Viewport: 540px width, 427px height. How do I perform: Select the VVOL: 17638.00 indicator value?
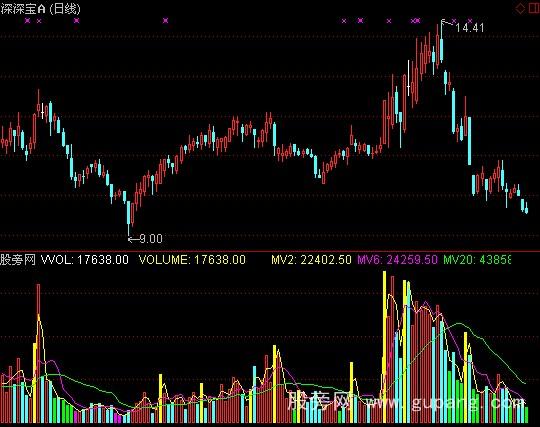(x=85, y=259)
